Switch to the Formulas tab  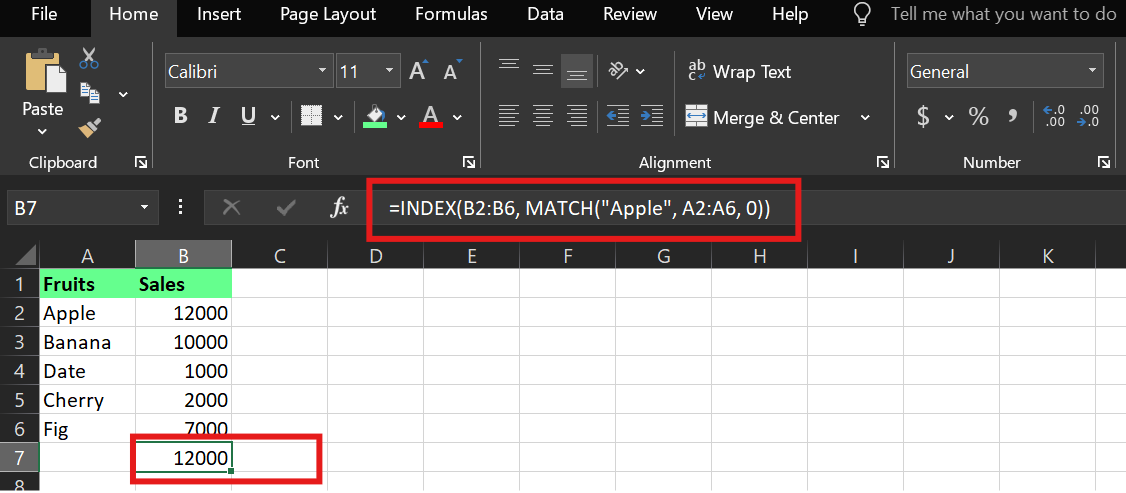(451, 14)
